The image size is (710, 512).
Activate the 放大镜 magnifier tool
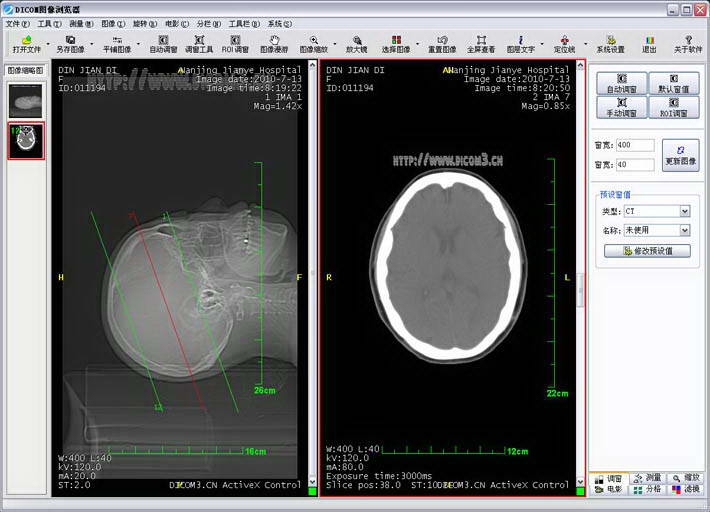356,44
